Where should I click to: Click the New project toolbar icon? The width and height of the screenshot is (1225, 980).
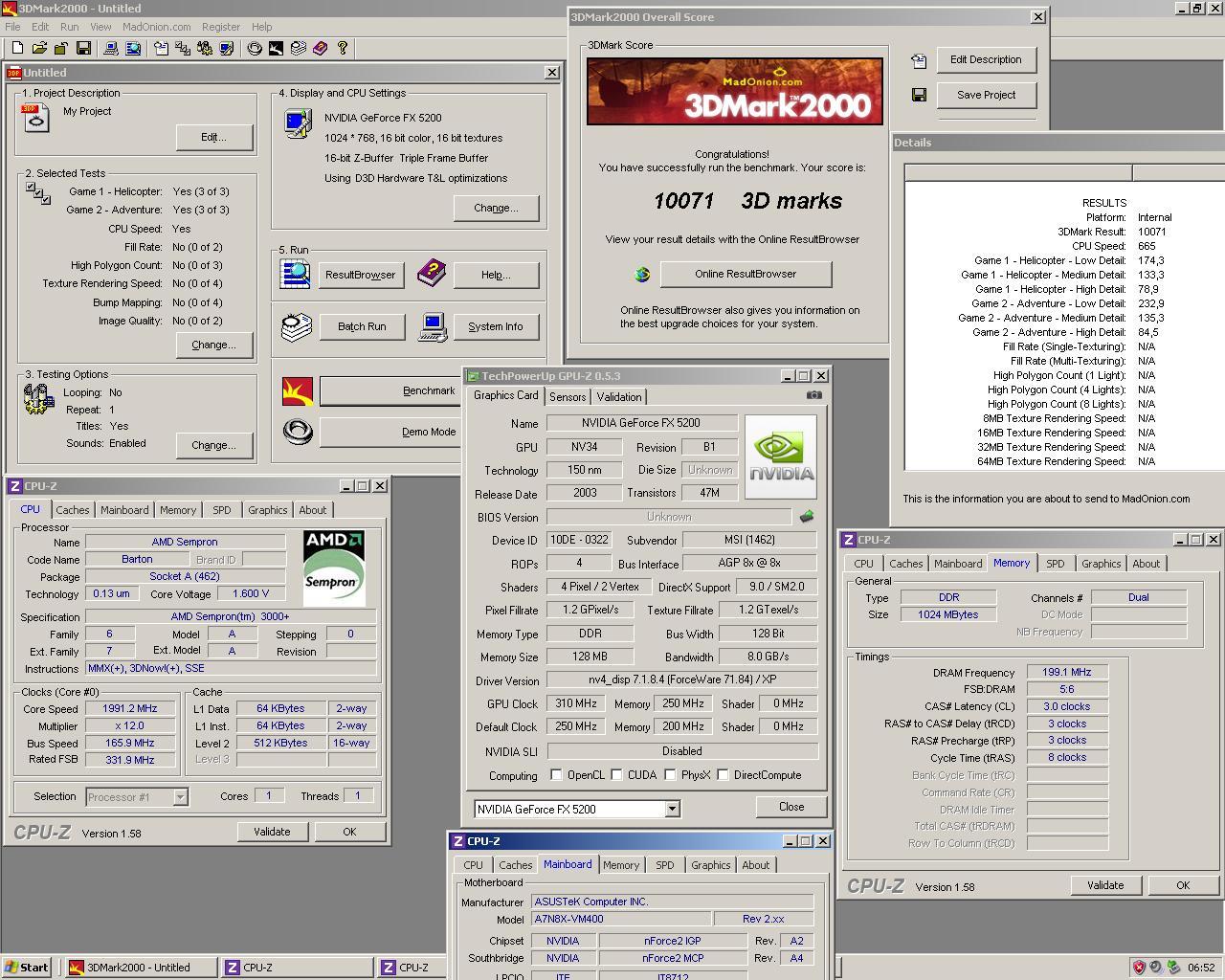coord(17,48)
